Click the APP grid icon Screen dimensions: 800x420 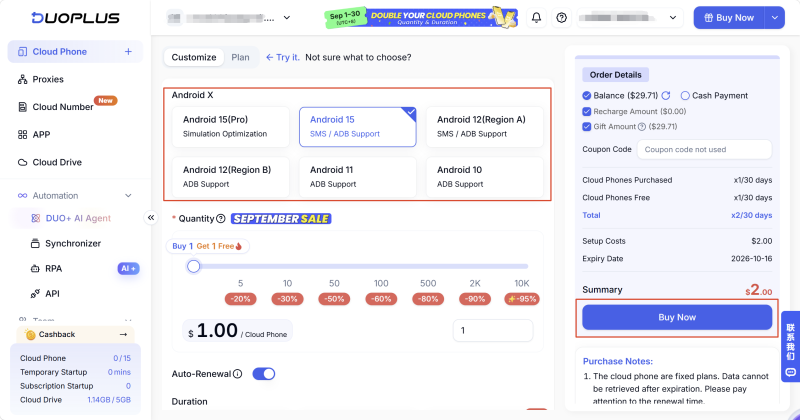pyautogui.click(x=22, y=135)
